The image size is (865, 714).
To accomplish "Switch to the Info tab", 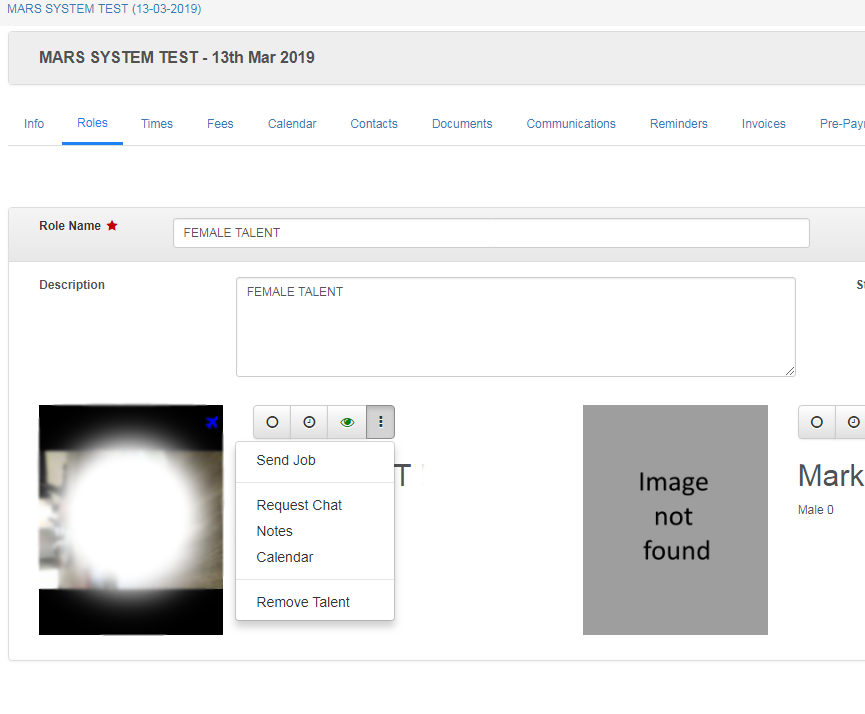I will (x=34, y=124).
